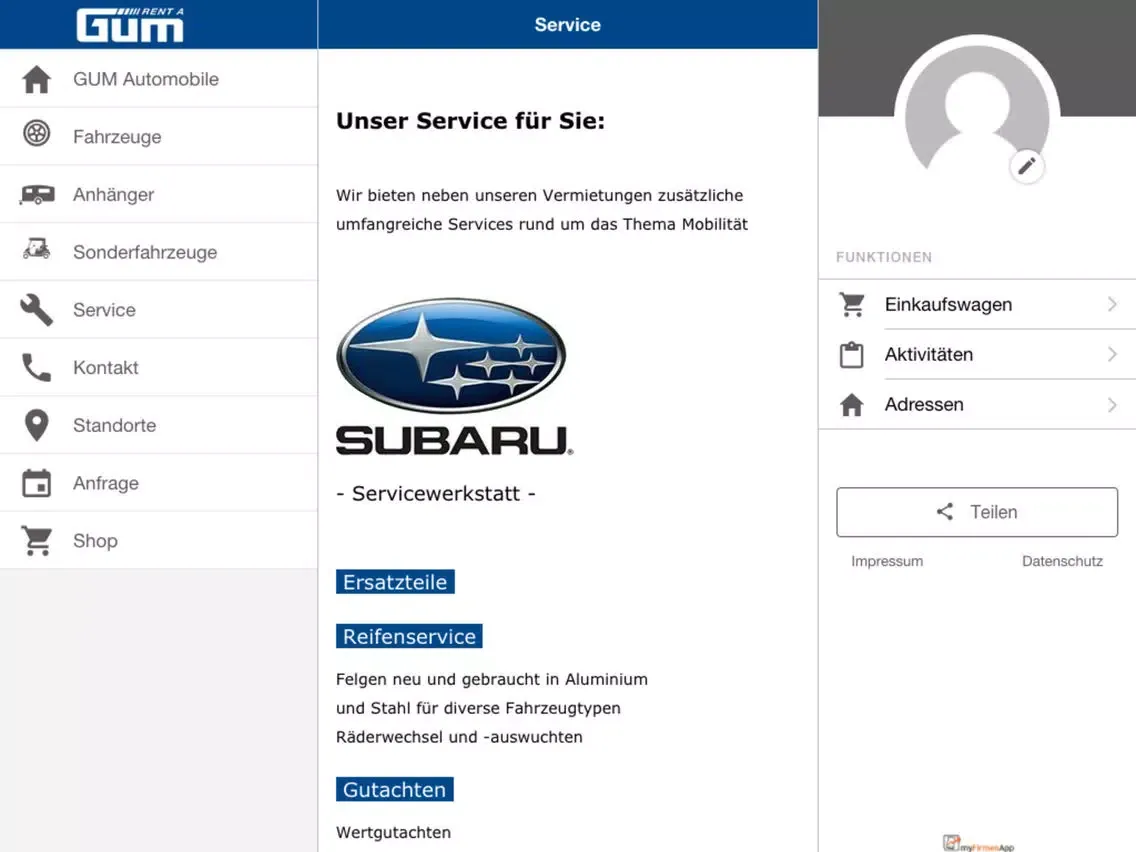
Task: Open Adressen in Funktionen list
Action: click(977, 404)
